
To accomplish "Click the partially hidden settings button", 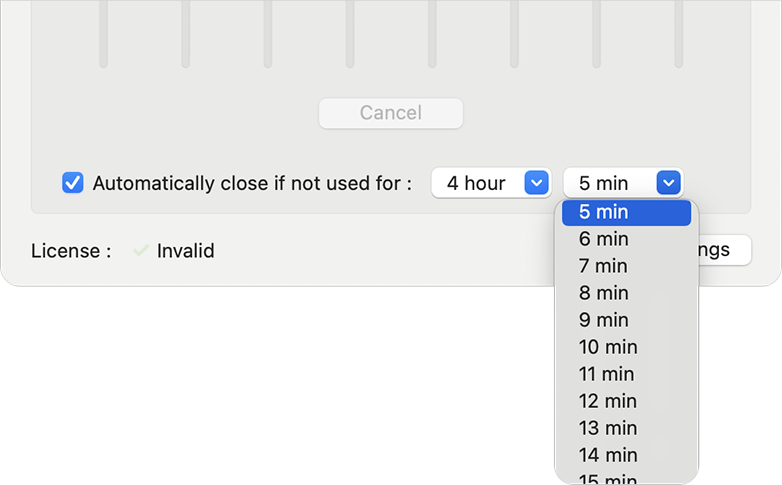I will pyautogui.click(x=725, y=249).
